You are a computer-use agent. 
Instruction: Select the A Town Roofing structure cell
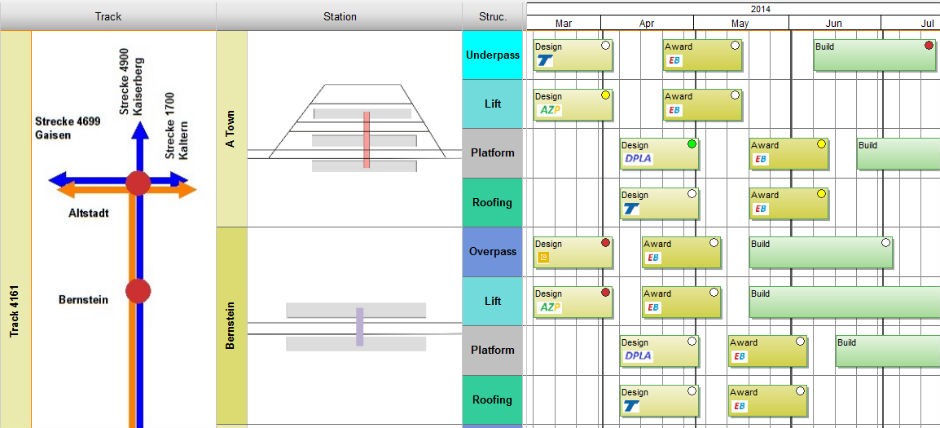(493, 203)
